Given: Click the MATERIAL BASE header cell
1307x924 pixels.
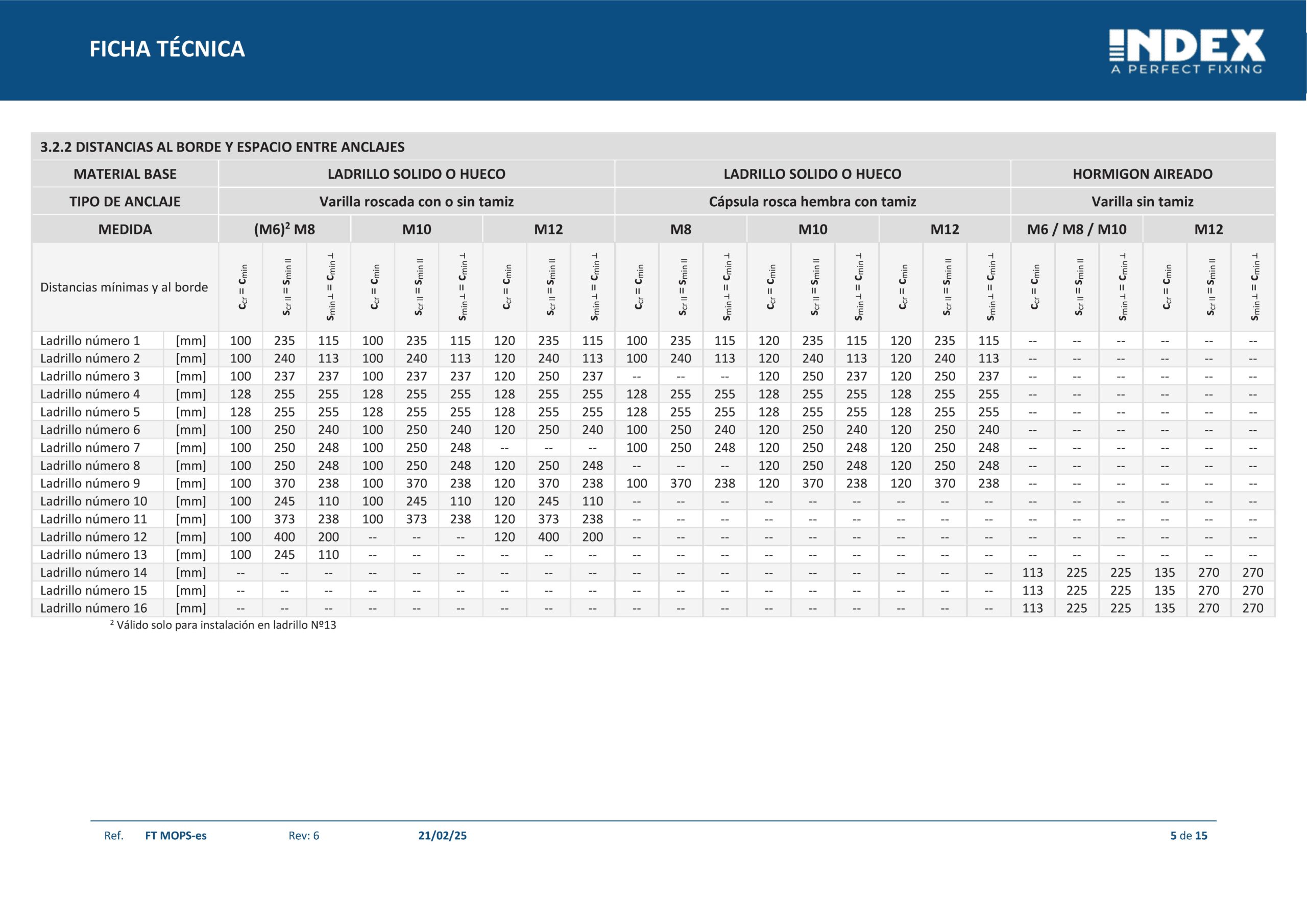Looking at the screenshot, I should [125, 174].
